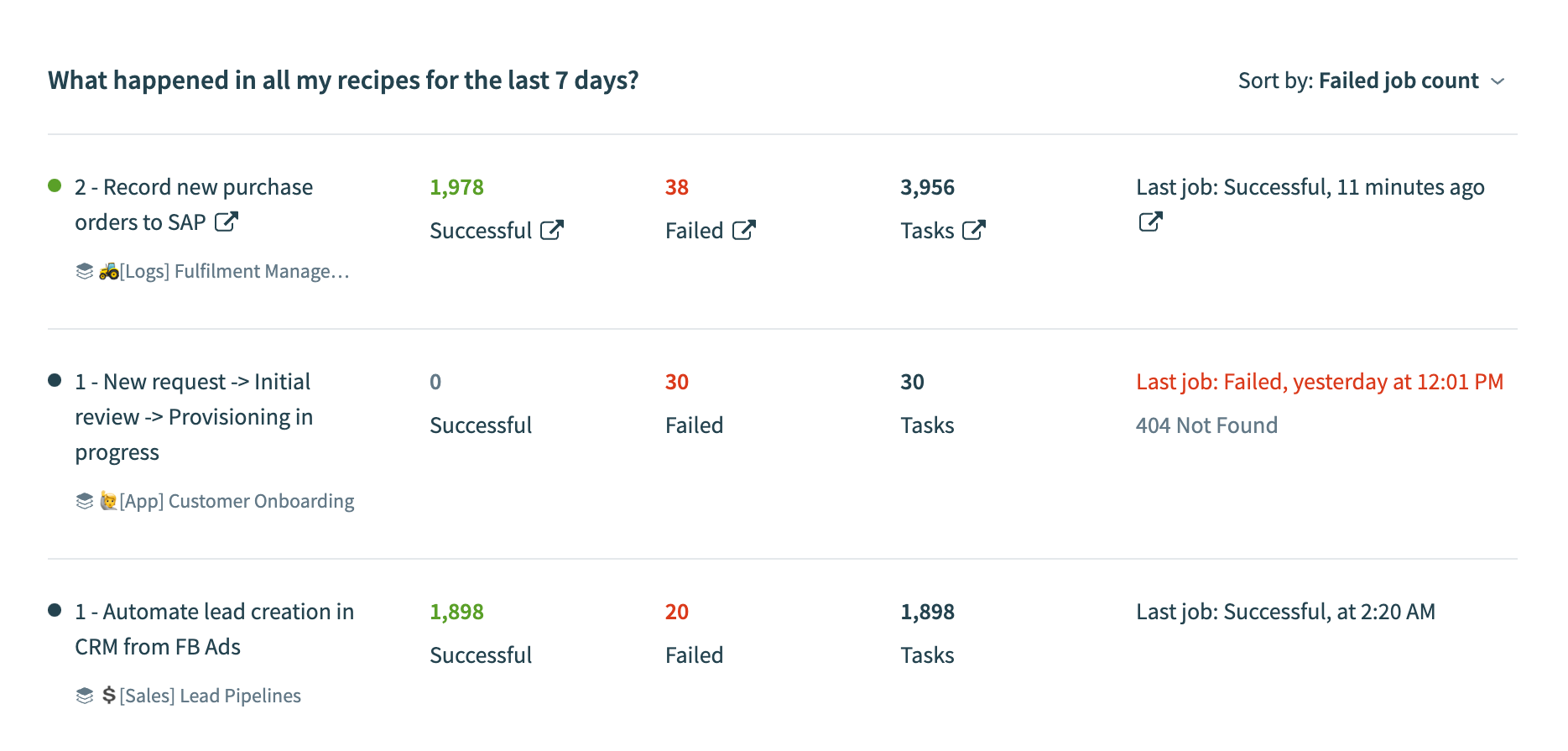Open Sort by Failed job count dropdown
The height and width of the screenshot is (751, 1568).
click(x=1398, y=81)
